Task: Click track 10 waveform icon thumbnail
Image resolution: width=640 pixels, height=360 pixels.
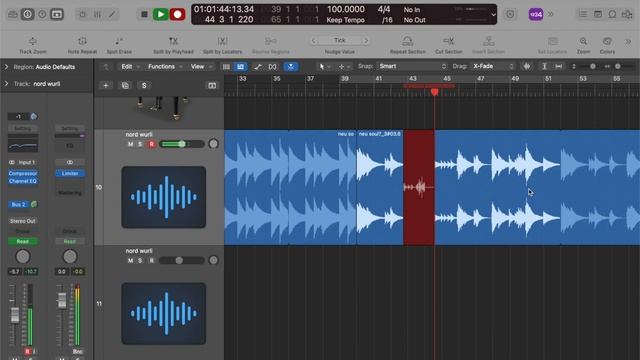Action: 164,197
